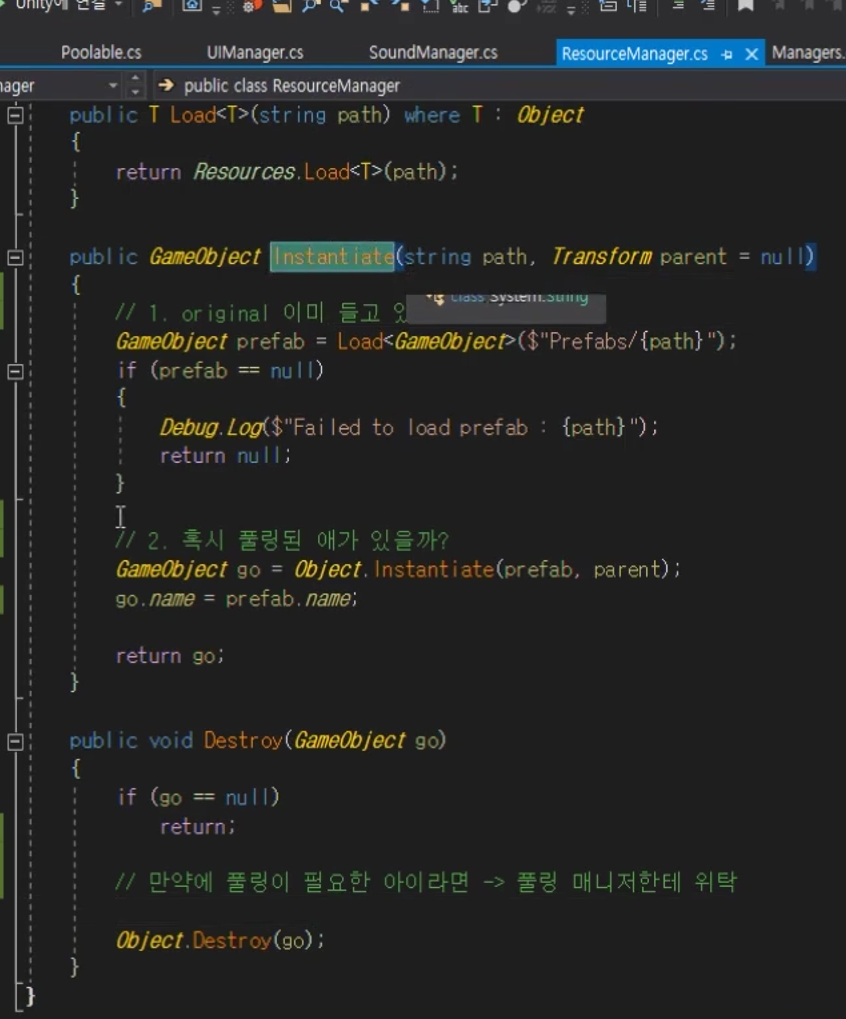Screen dimensions: 846x1019
Task: Click the 'return go;' line
Action: pos(170,656)
